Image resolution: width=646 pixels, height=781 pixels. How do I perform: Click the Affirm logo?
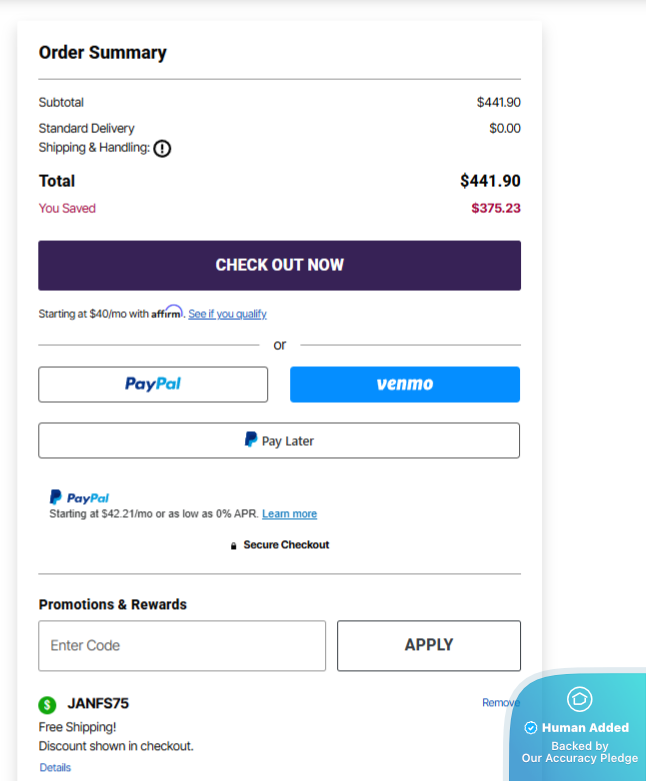pos(167,312)
